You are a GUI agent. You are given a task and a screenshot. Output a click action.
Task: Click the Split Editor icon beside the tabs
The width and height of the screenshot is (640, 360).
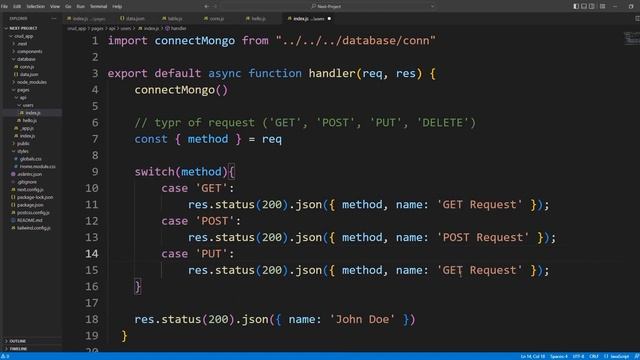point(637,18)
